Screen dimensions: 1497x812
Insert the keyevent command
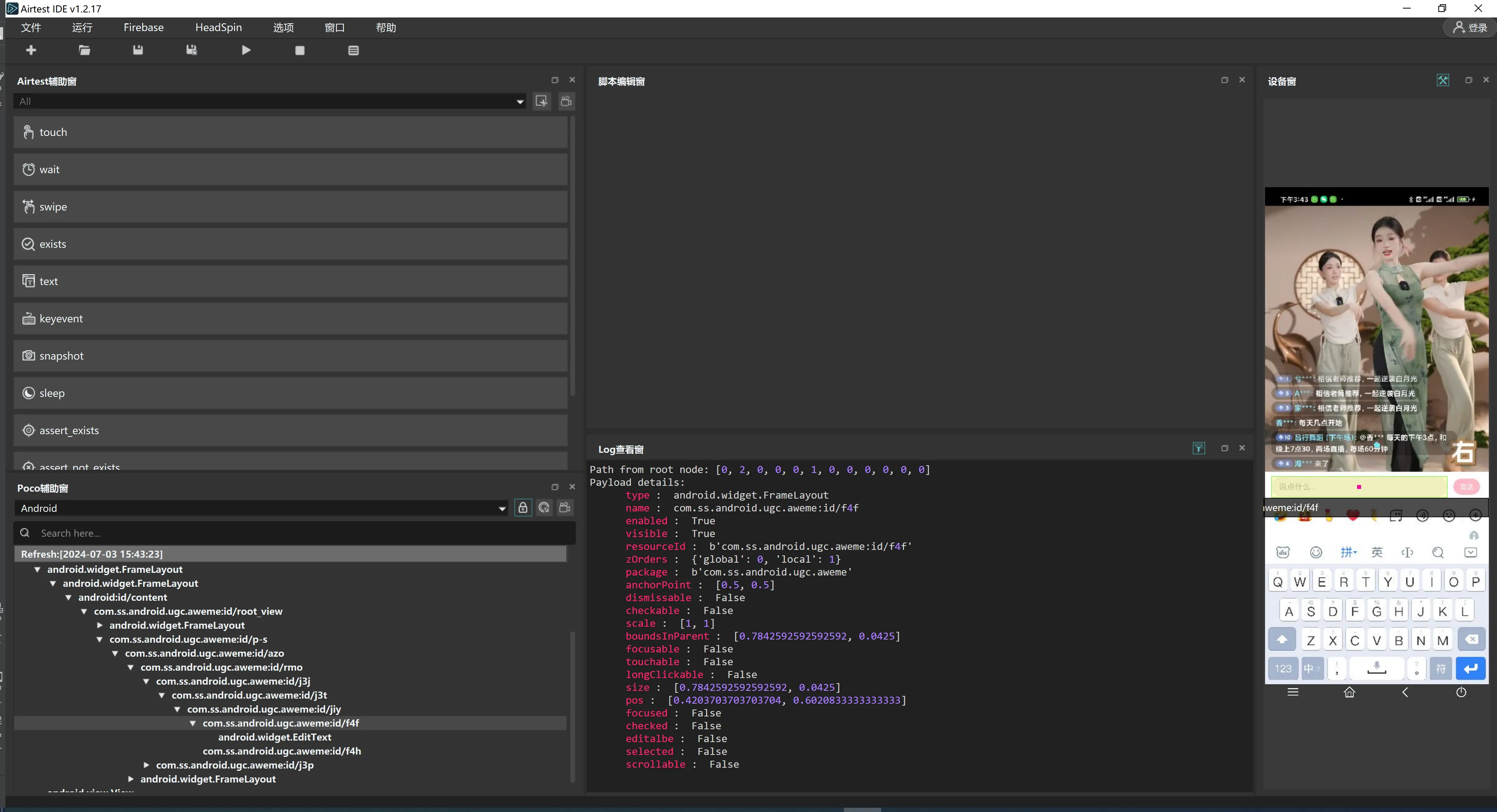click(x=291, y=318)
